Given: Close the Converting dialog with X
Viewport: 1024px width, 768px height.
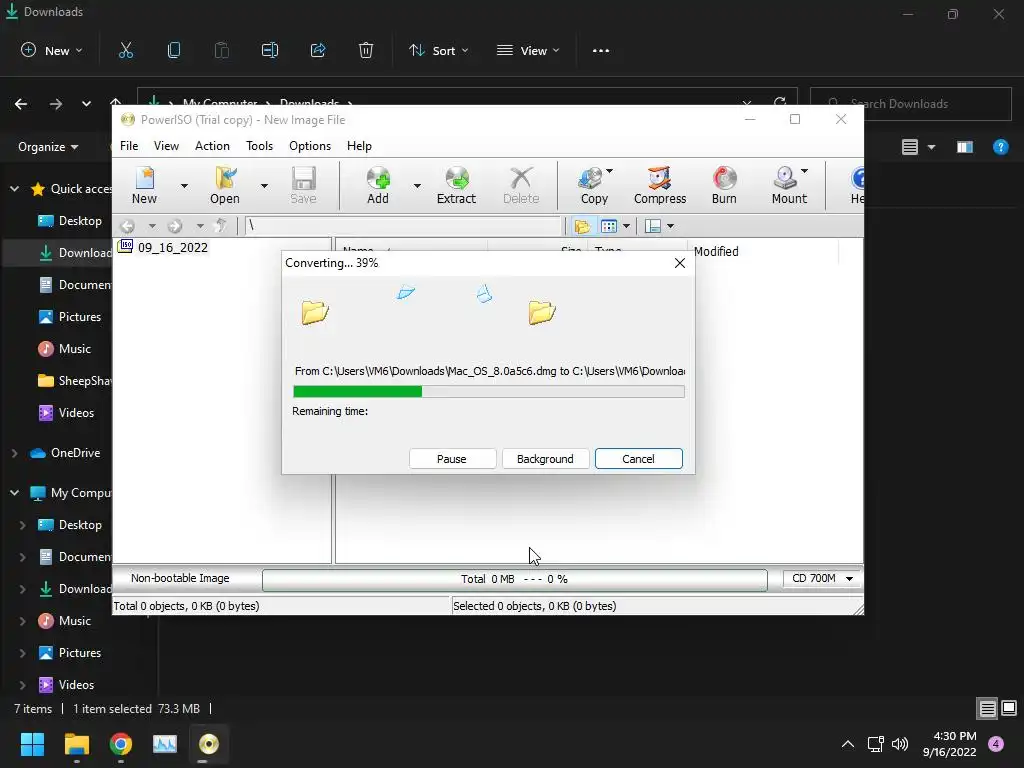Looking at the screenshot, I should pos(680,263).
